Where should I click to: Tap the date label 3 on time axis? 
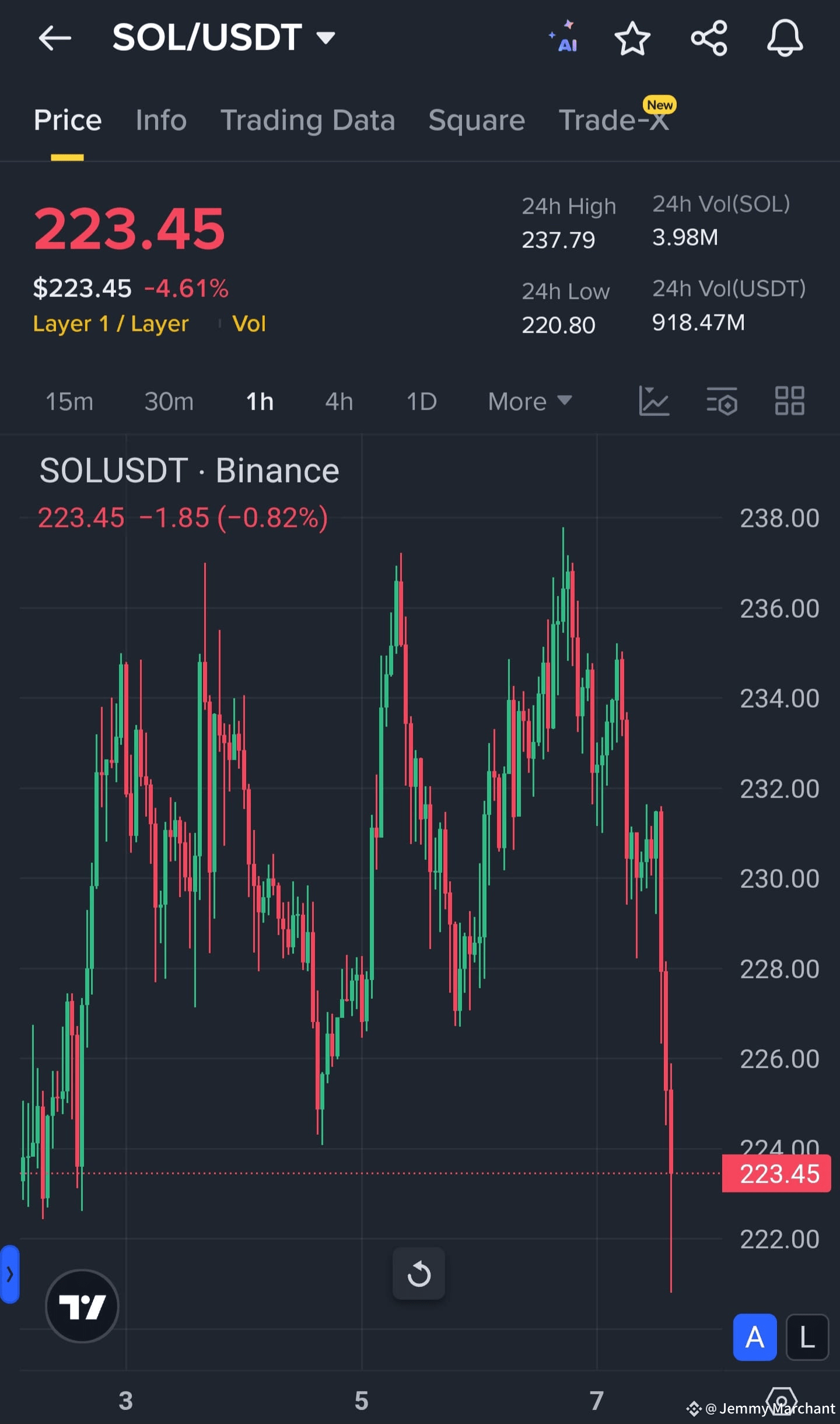click(126, 1400)
